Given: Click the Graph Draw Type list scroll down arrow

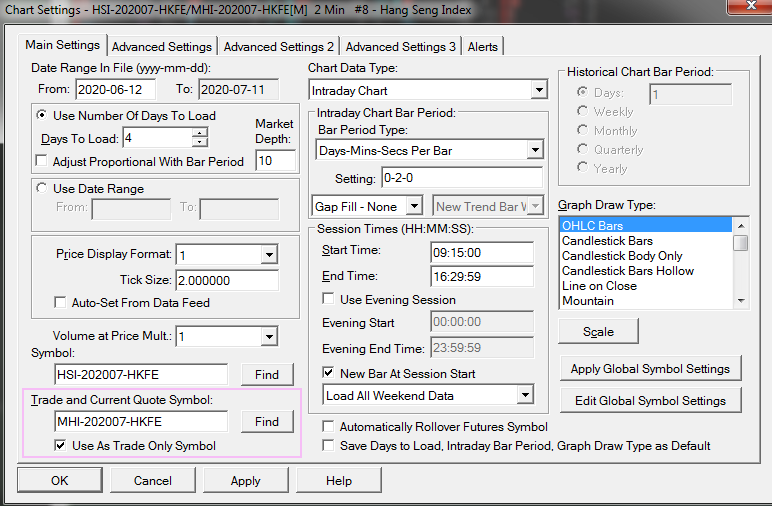Looking at the screenshot, I should tap(740, 301).
